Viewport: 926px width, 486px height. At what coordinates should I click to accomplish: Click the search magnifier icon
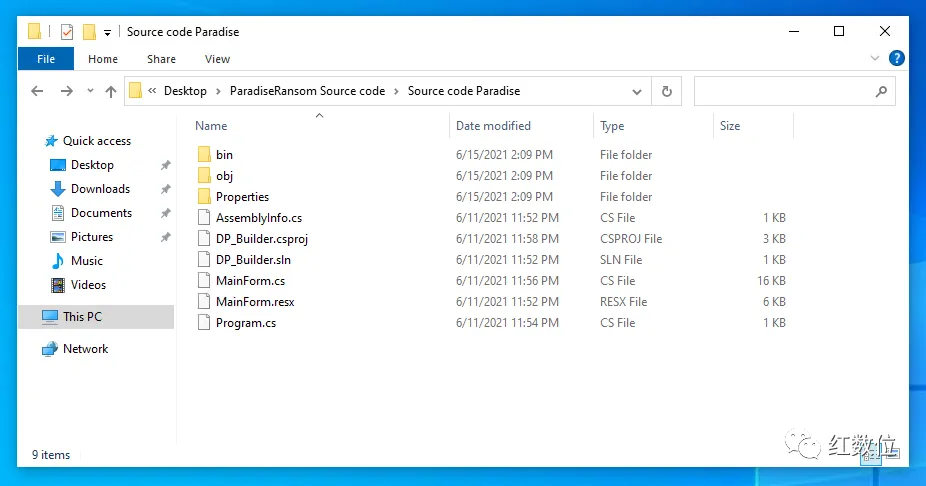tap(881, 92)
